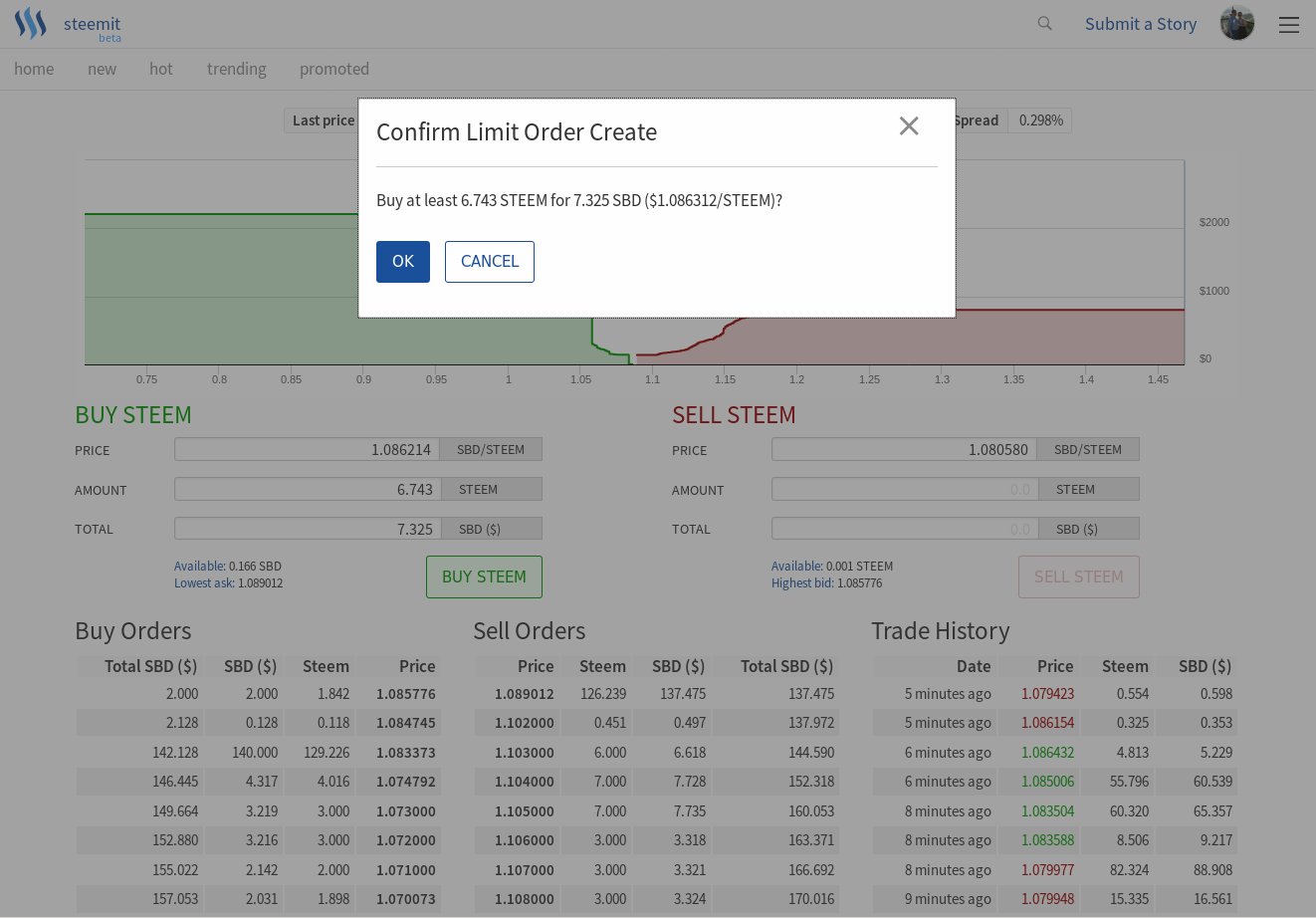Click trade history price 1.079977
Image resolution: width=1316 pixels, height=918 pixels.
(x=1047, y=870)
